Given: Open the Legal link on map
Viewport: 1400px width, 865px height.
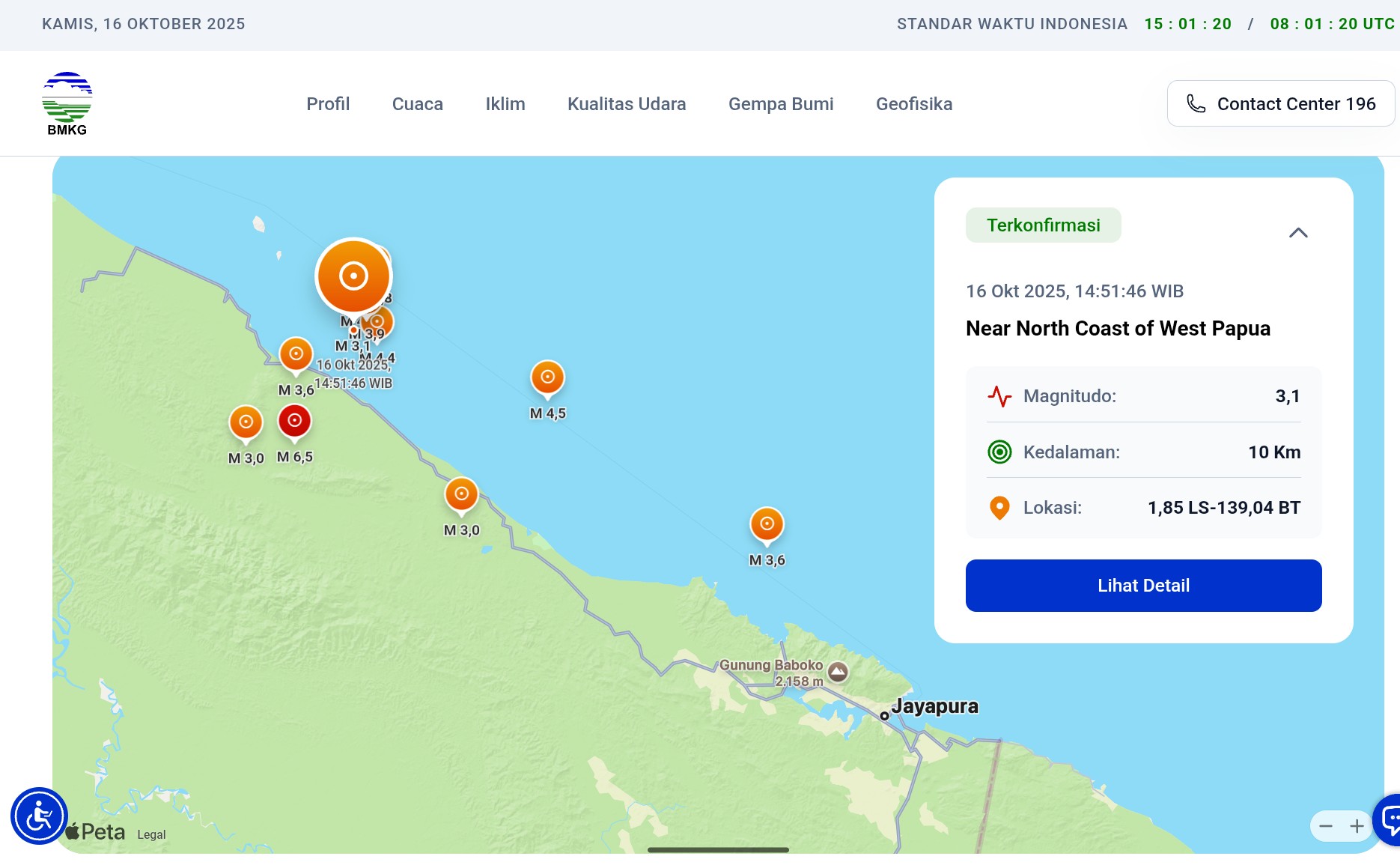Looking at the screenshot, I should click(x=151, y=834).
